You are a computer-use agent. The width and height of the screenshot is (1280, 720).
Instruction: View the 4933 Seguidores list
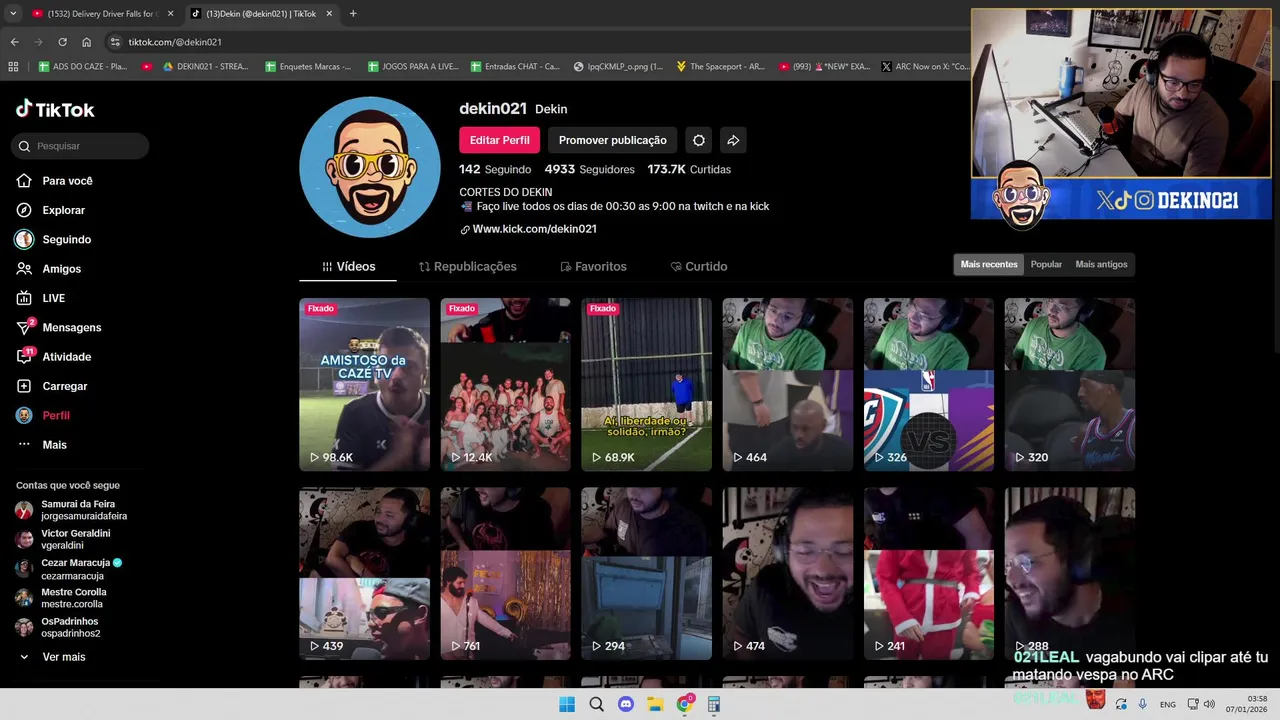(588, 170)
